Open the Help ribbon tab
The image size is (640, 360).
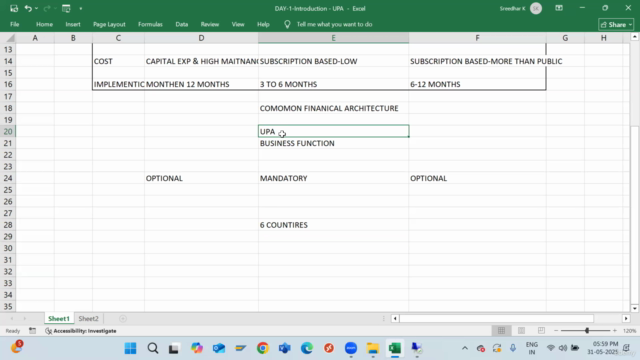[263, 24]
